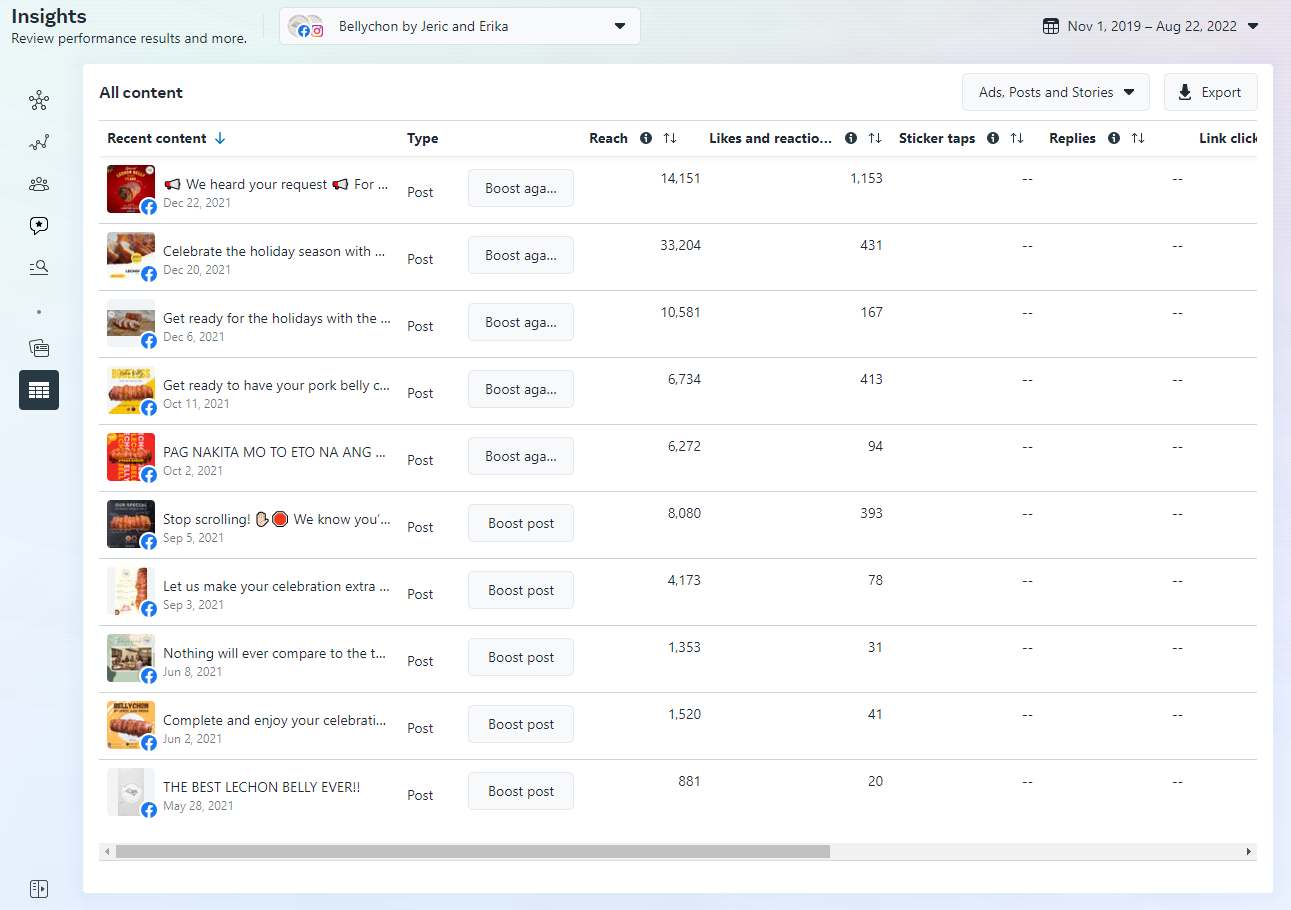
Task: Click the sort arrow beside Recent content
Action: click(x=220, y=139)
